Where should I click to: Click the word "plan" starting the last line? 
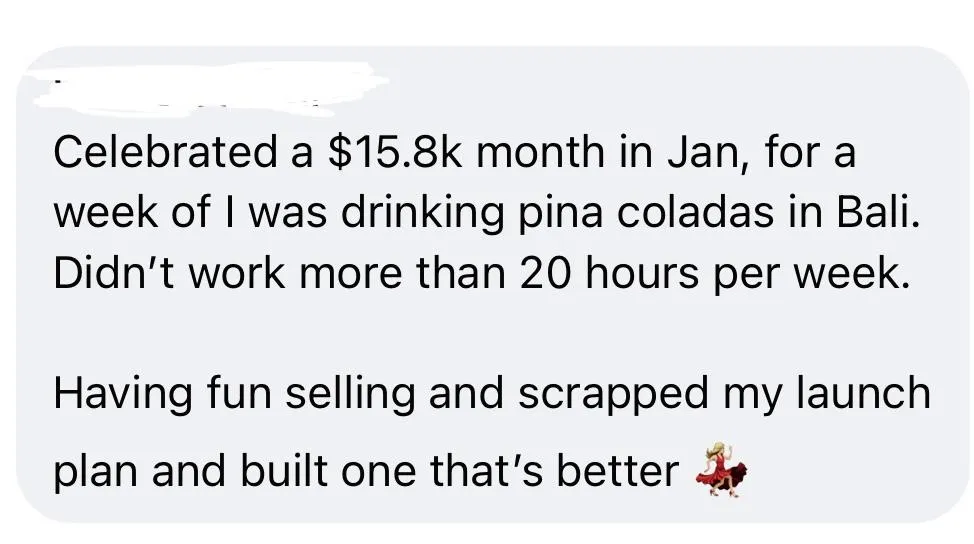[x=95, y=473]
